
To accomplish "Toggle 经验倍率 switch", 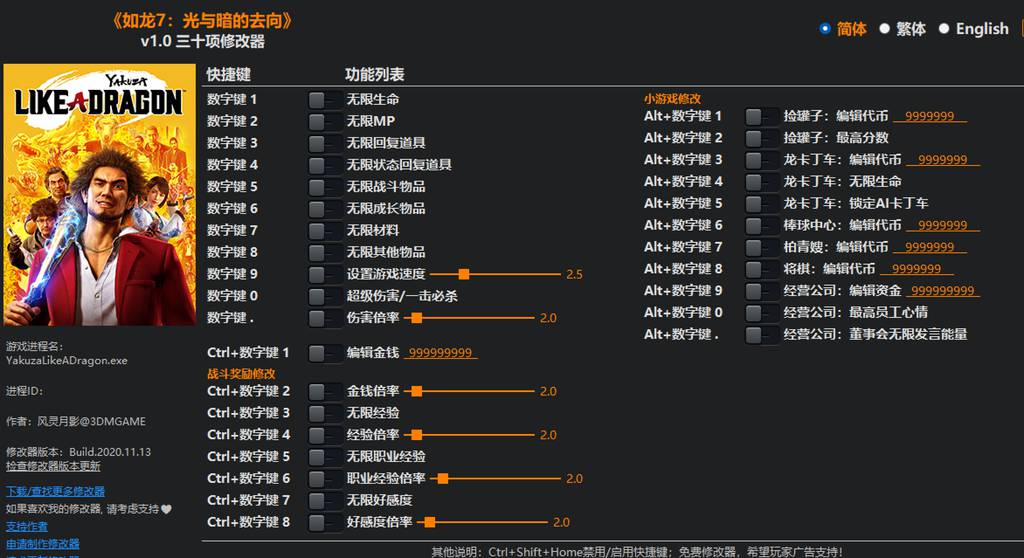I will coord(325,435).
